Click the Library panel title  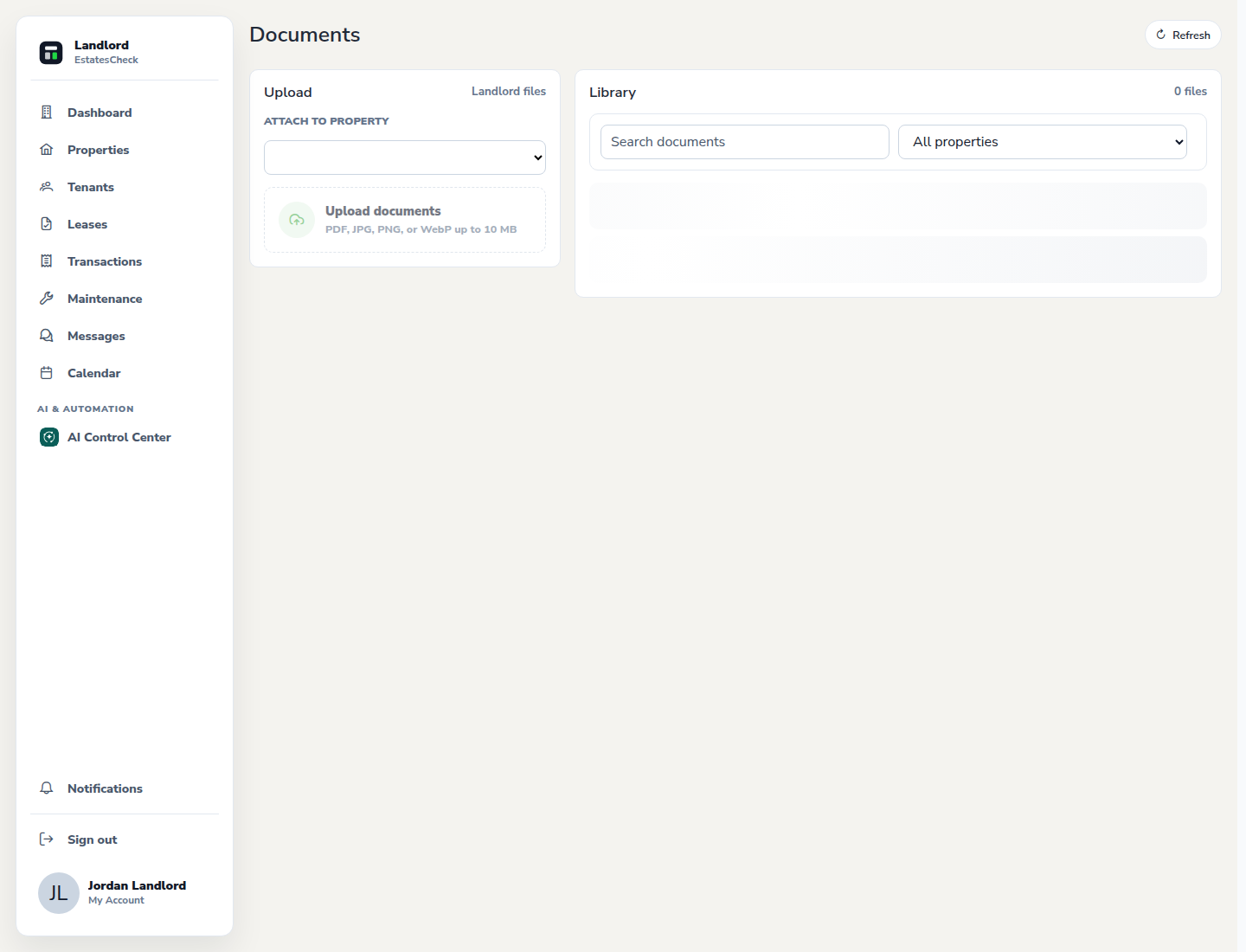tap(613, 93)
